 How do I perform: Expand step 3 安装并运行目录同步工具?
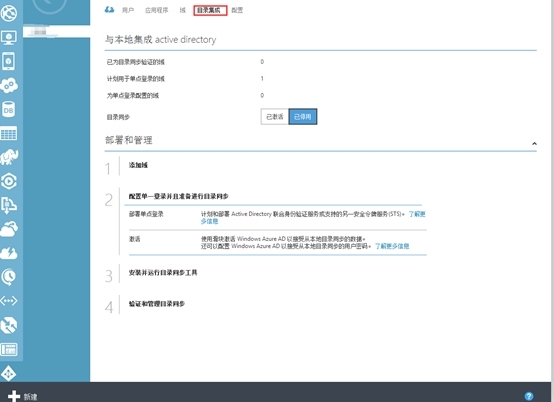point(163,272)
